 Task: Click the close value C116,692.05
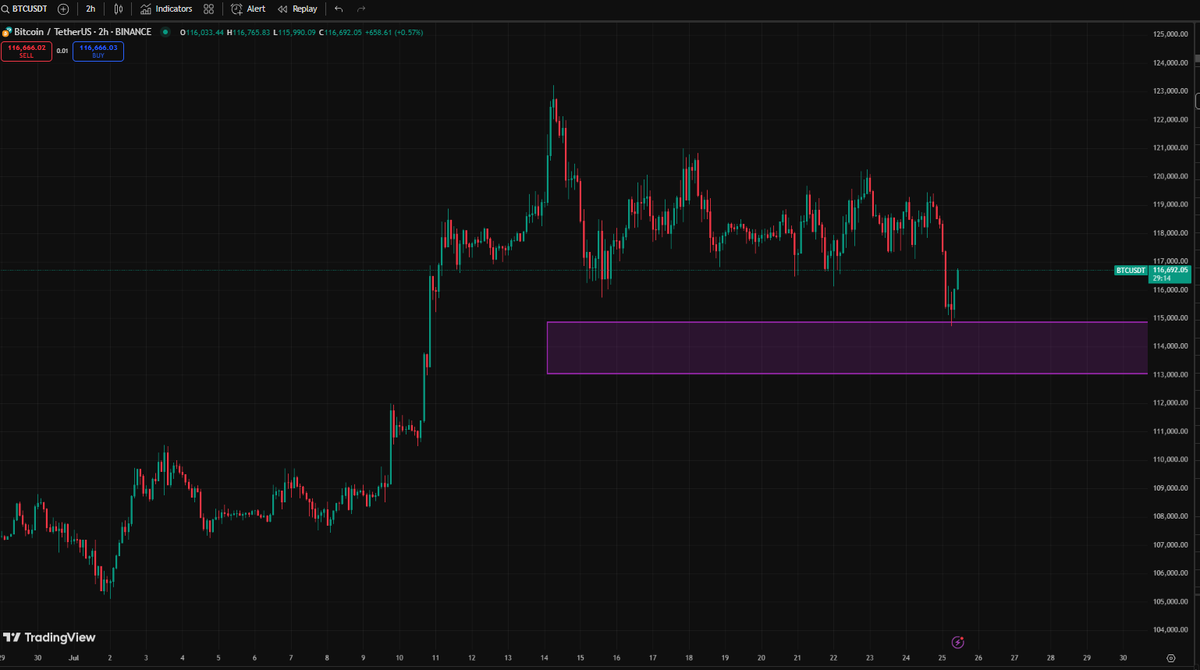tap(342, 32)
